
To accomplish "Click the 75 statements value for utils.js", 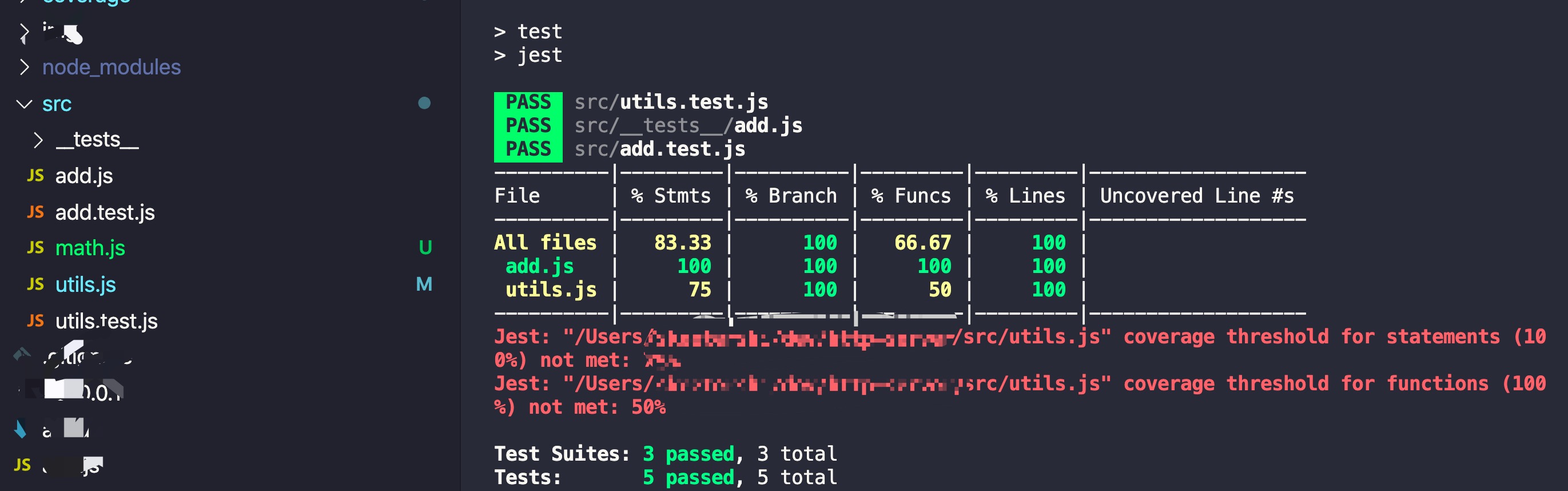I will 700,290.
